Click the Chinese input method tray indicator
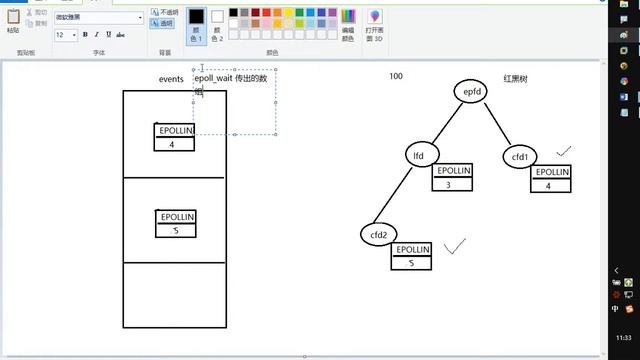The width and height of the screenshot is (640, 360). click(x=615, y=309)
